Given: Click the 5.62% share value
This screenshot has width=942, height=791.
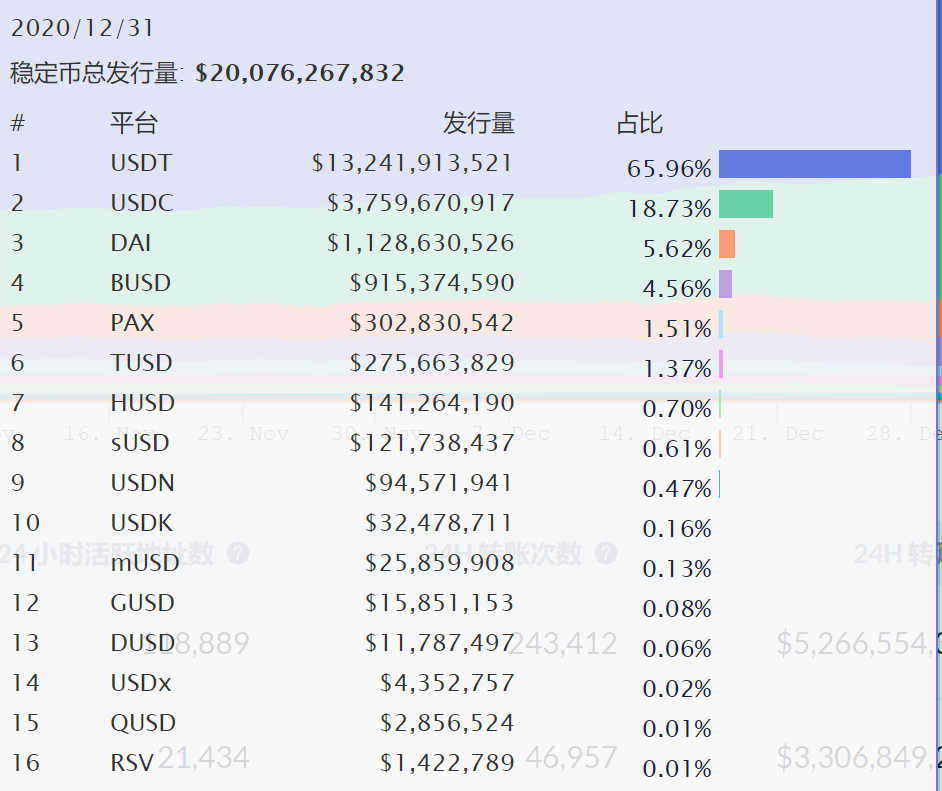Looking at the screenshot, I should (x=677, y=249).
